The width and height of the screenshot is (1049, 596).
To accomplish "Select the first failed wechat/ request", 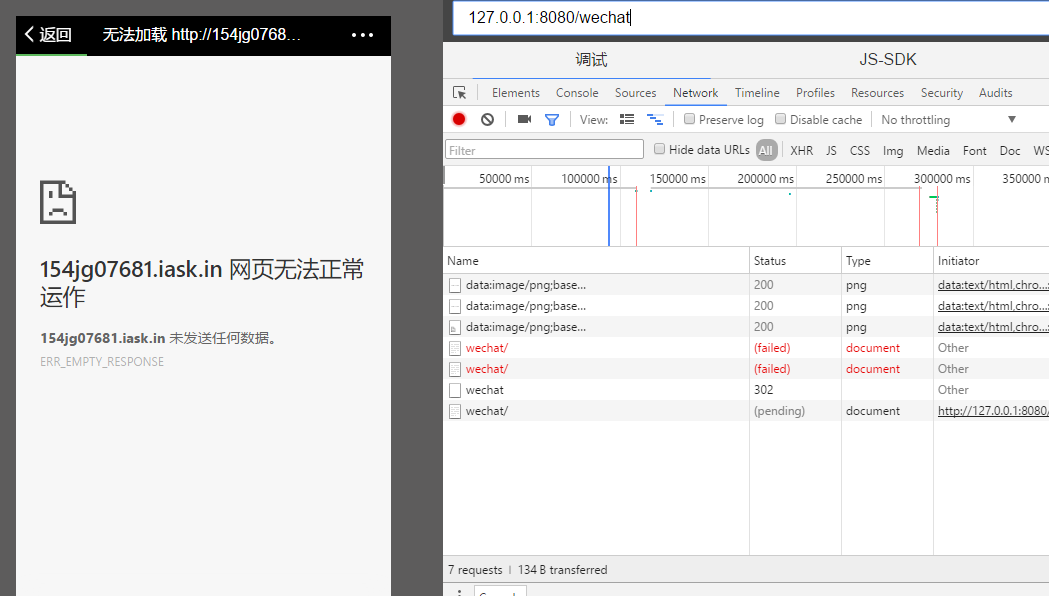I will [x=746, y=348].
